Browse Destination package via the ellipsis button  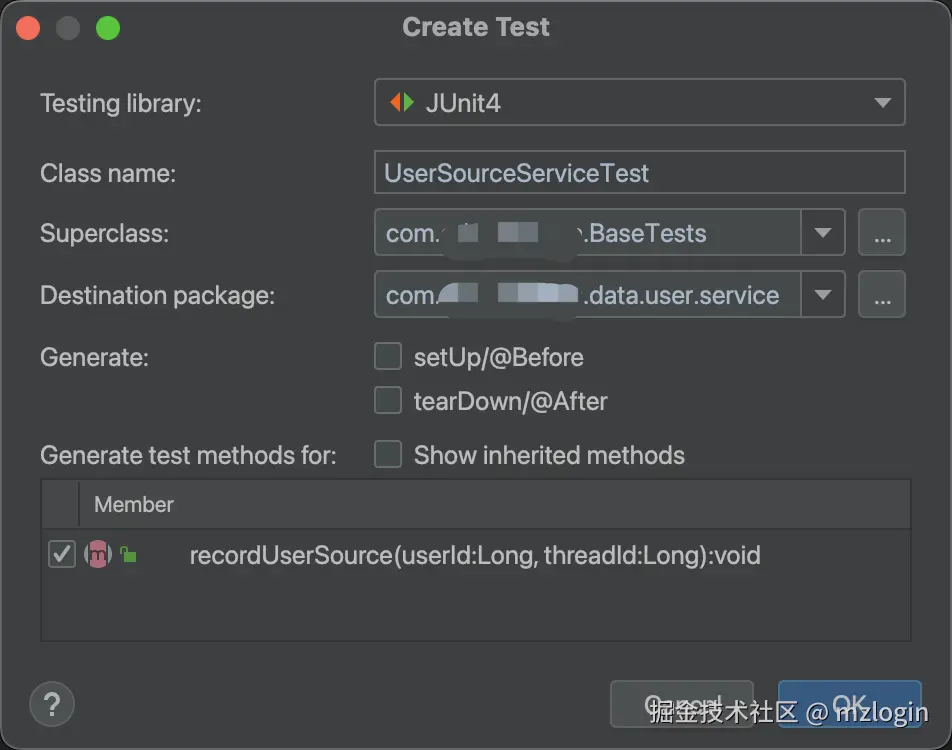tap(881, 294)
